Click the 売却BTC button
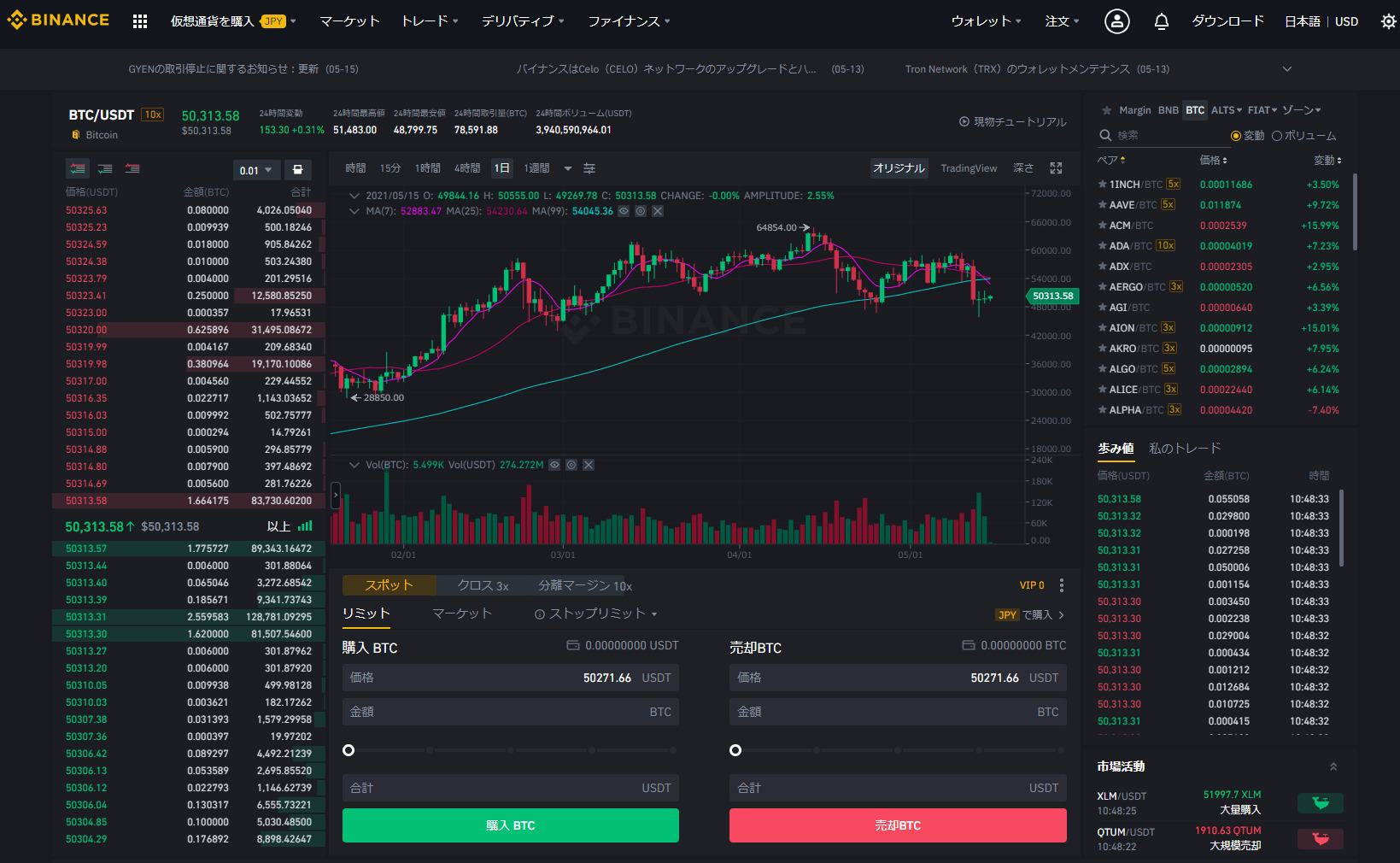 pyautogui.click(x=898, y=825)
